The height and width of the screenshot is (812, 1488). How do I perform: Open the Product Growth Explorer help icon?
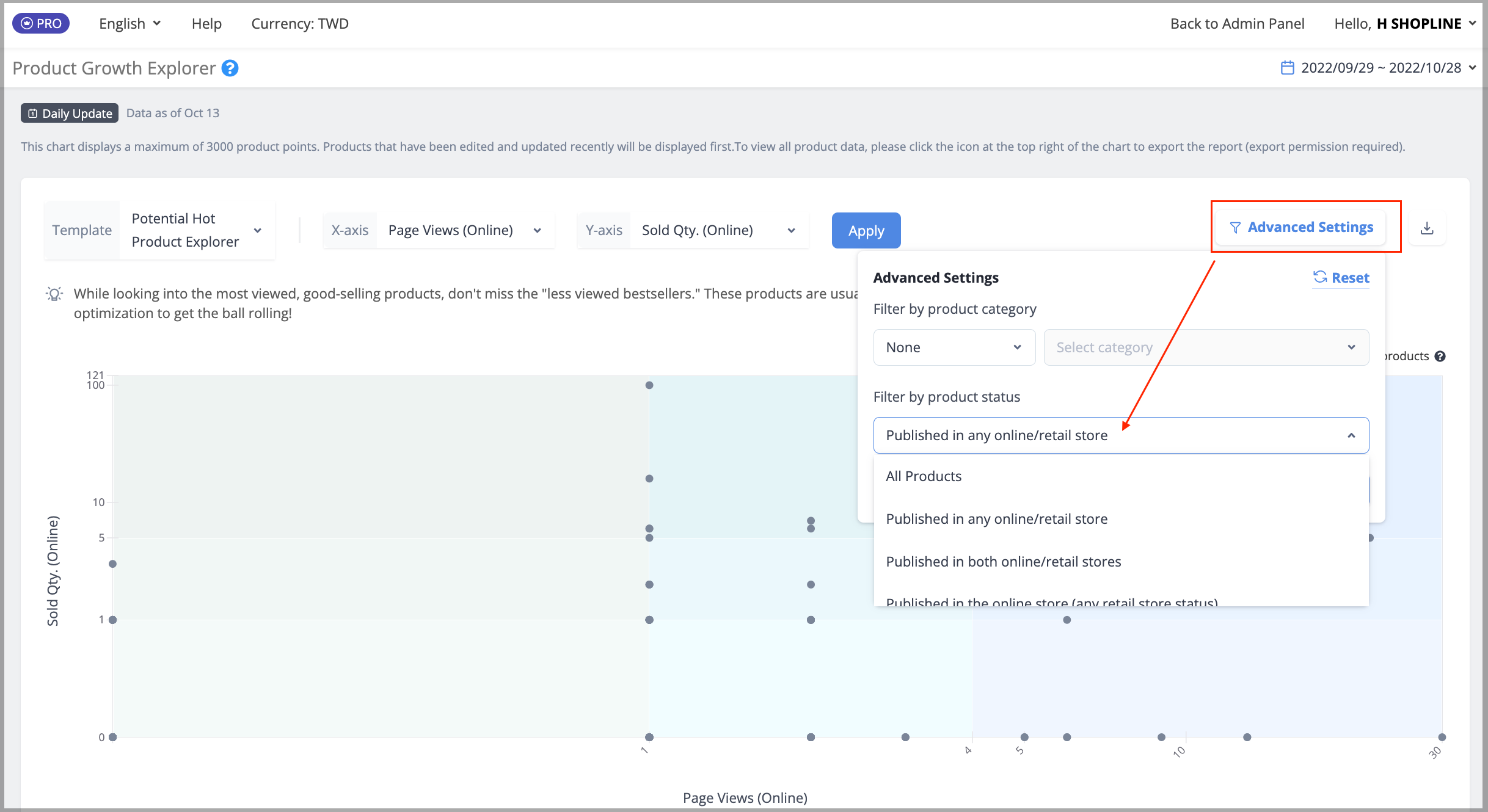tap(230, 68)
